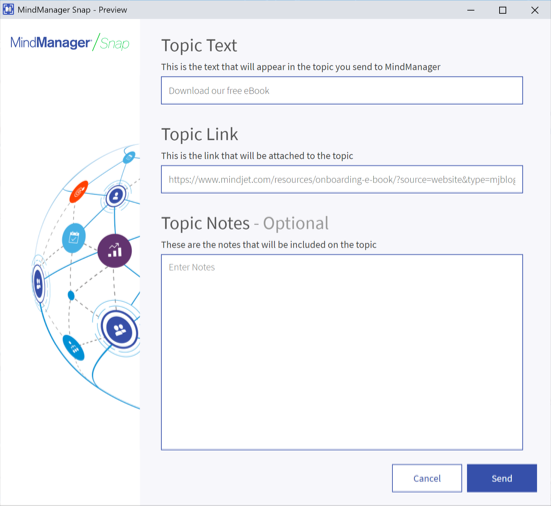Click the Send button
Image resolution: width=551 pixels, height=506 pixels.
pyautogui.click(x=501, y=478)
